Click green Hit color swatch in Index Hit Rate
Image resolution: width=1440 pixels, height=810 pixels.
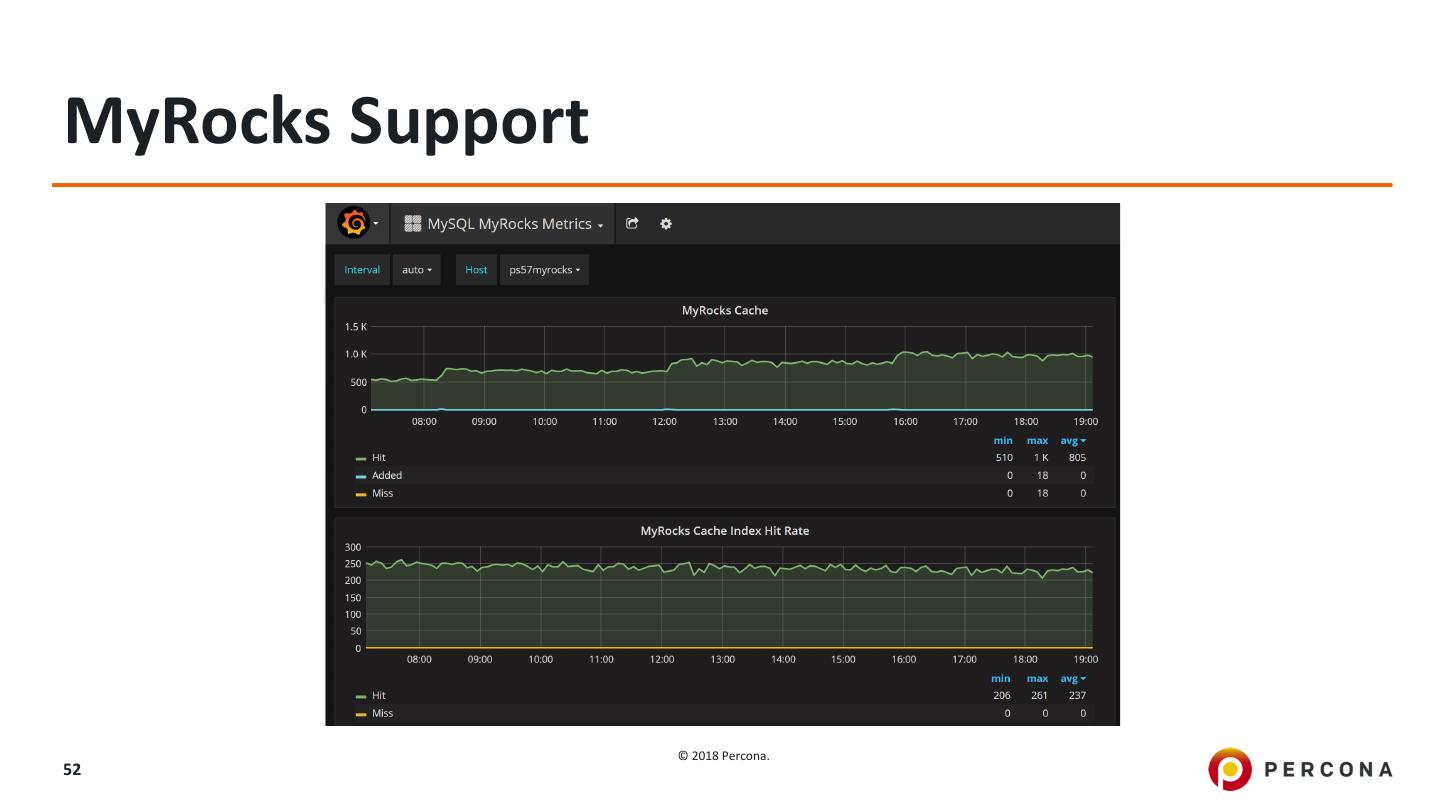tap(361, 696)
